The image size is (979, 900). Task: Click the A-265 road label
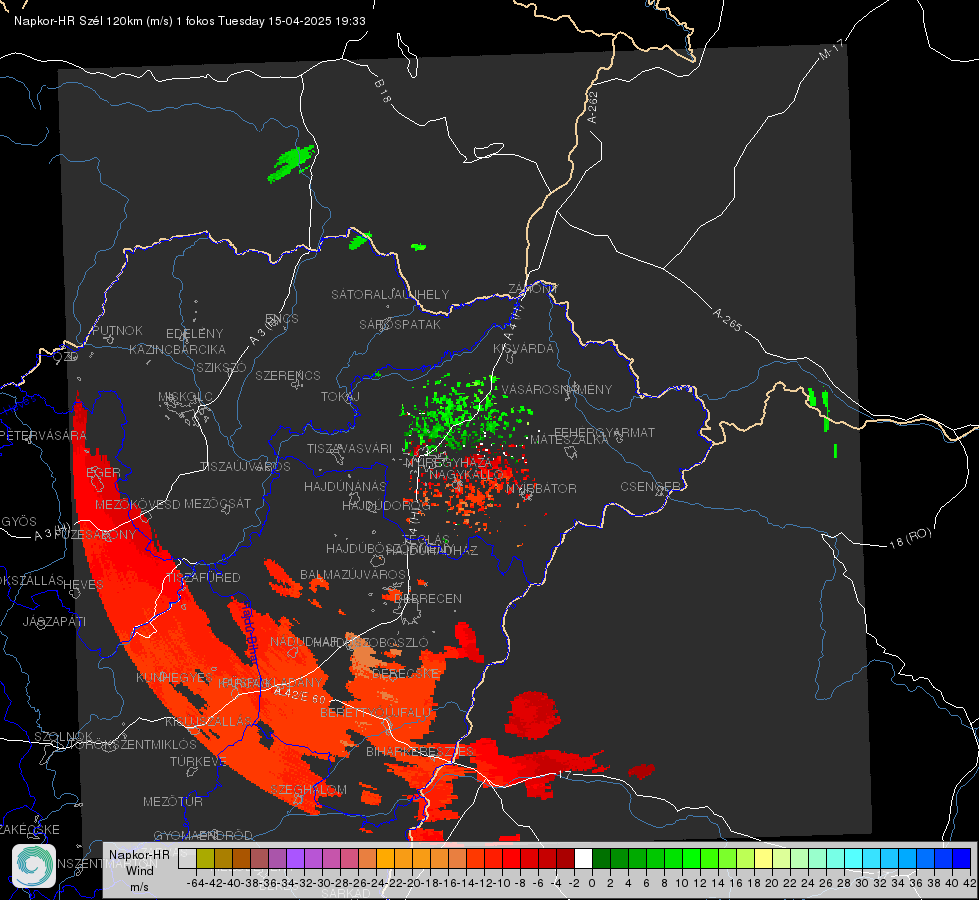tap(727, 319)
